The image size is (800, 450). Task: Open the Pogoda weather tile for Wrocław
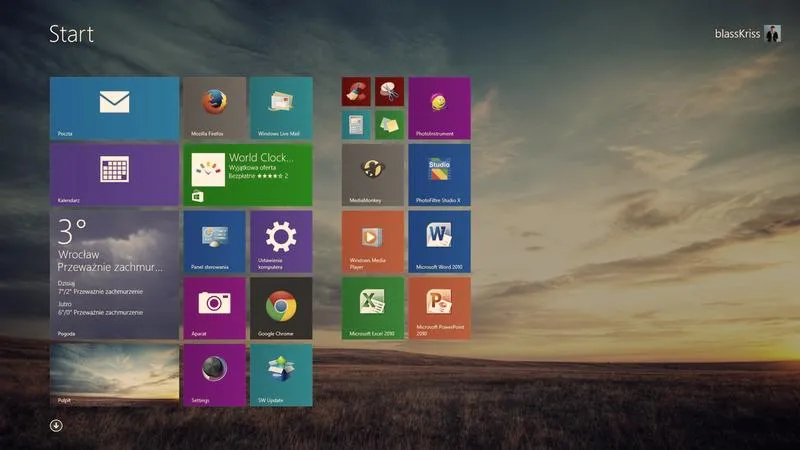tap(114, 275)
